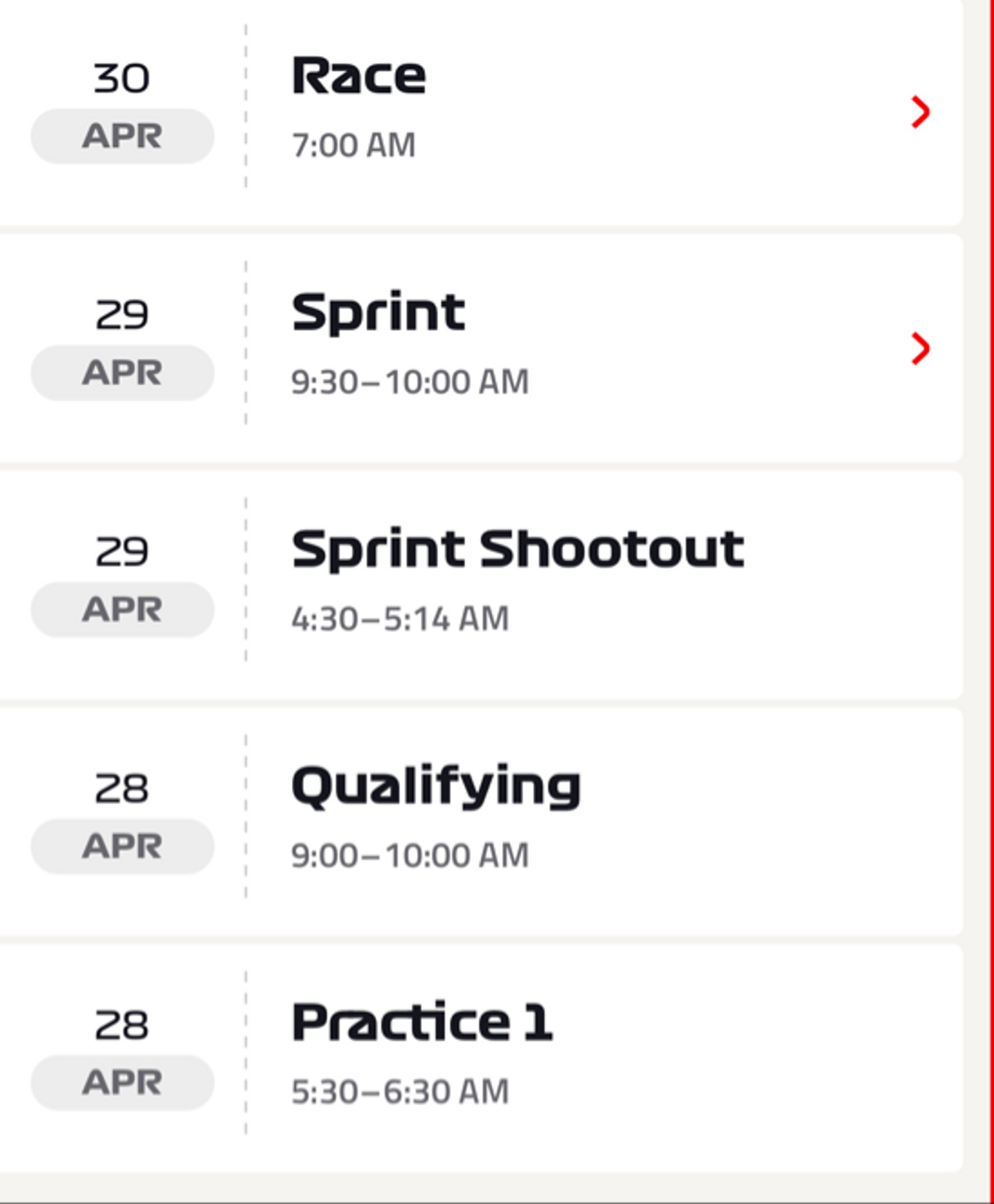The image size is (994, 1204).
Task: Open the Sprint session chevron arrow
Action: (920, 349)
